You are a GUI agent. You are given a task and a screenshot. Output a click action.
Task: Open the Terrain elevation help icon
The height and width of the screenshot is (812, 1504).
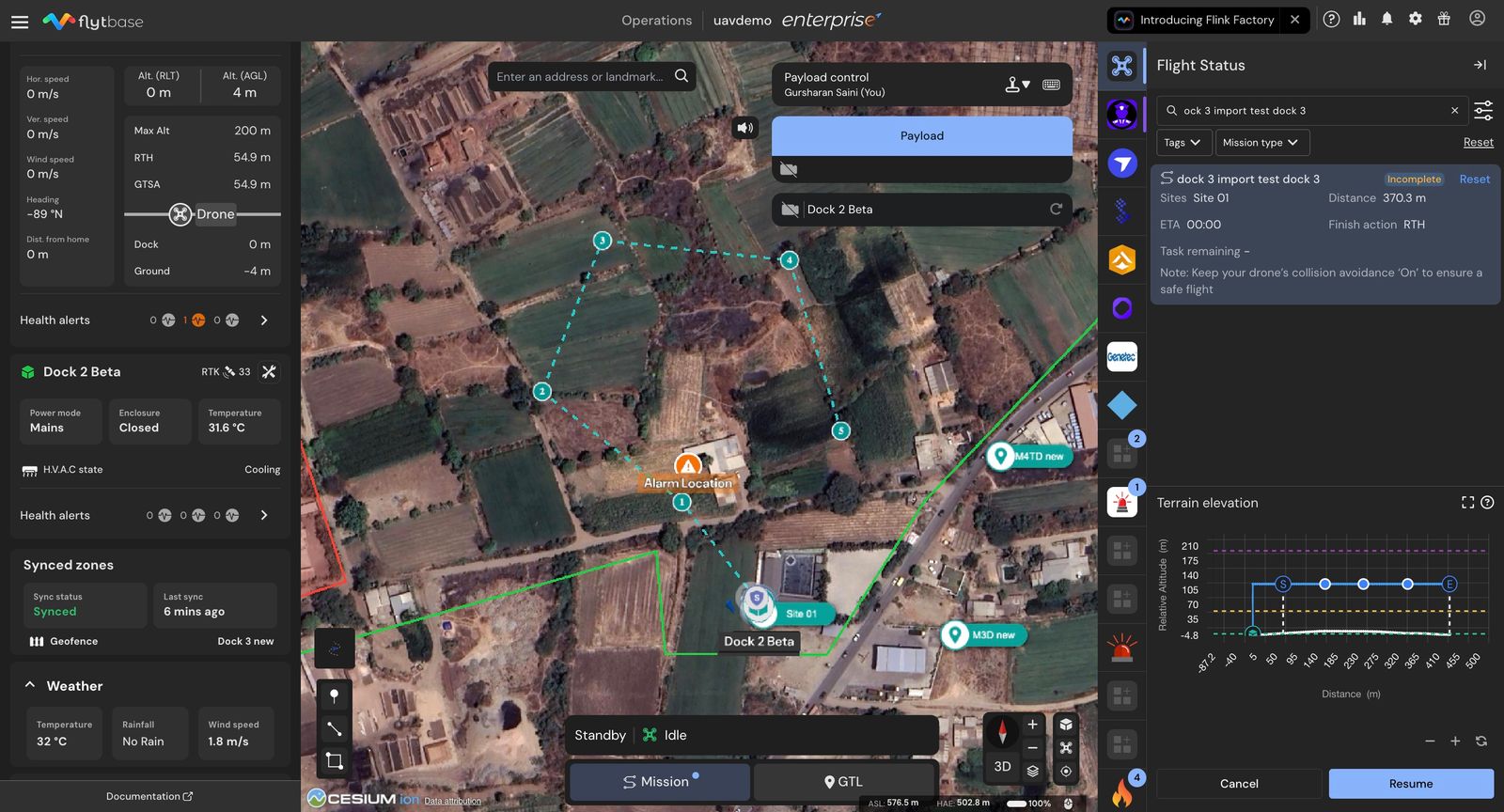(1487, 503)
